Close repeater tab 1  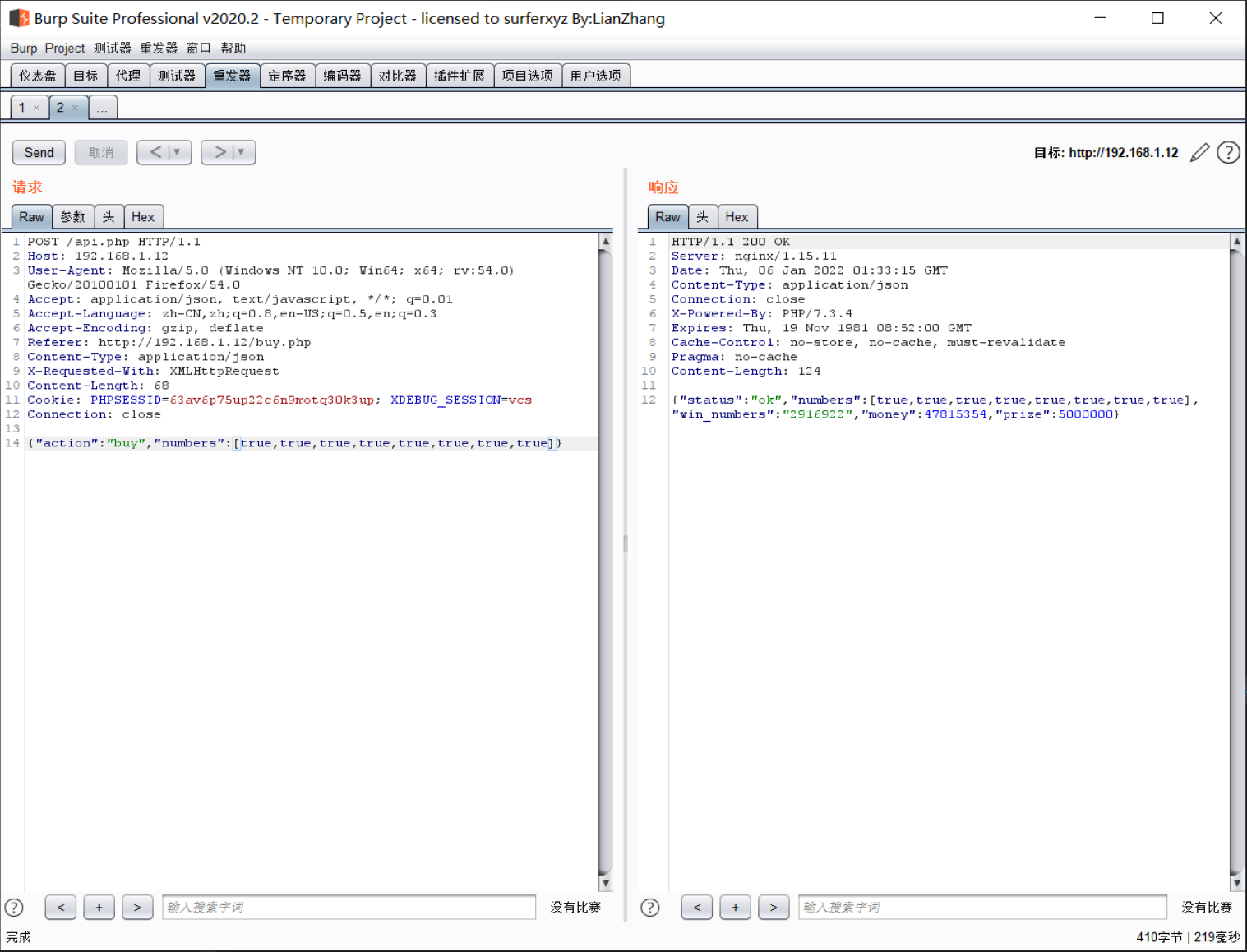[36, 108]
